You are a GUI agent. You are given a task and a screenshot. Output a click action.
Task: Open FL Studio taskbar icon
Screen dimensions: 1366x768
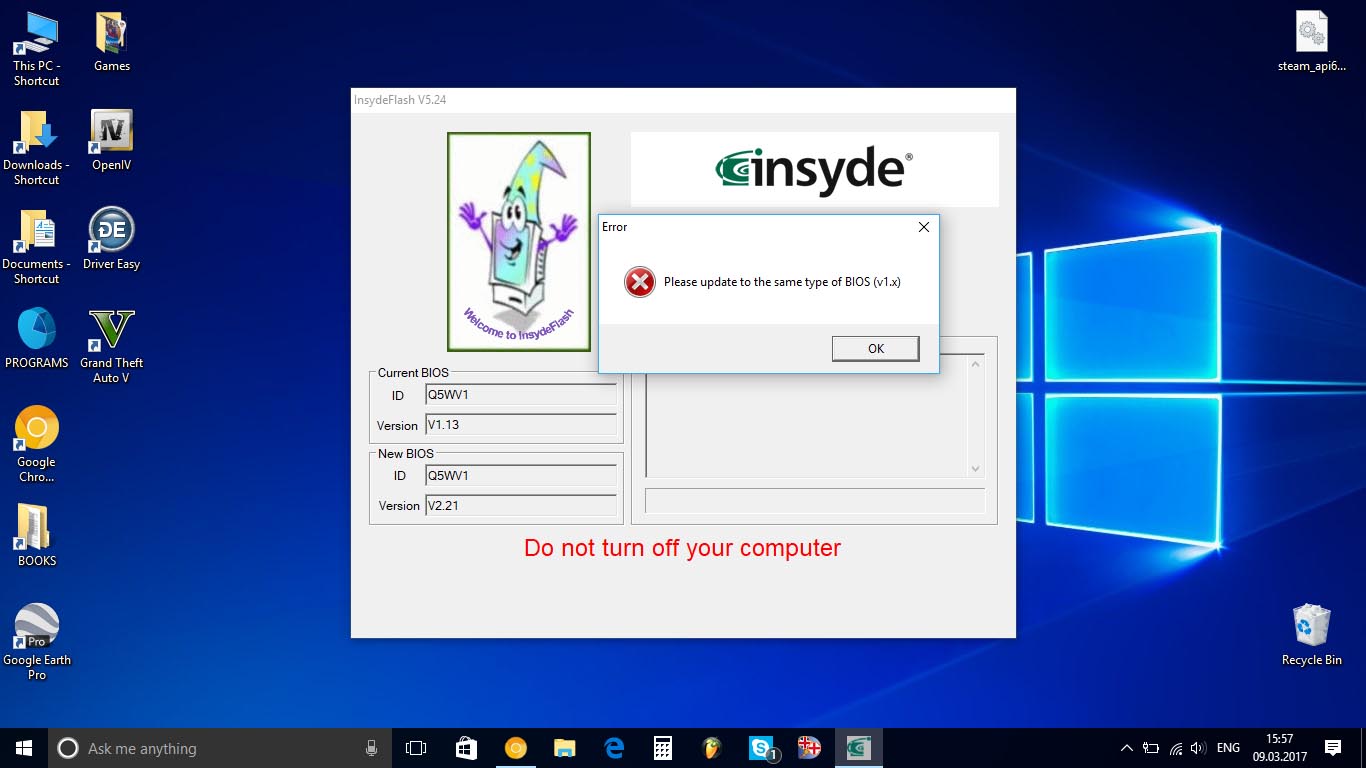pyautogui.click(x=712, y=748)
